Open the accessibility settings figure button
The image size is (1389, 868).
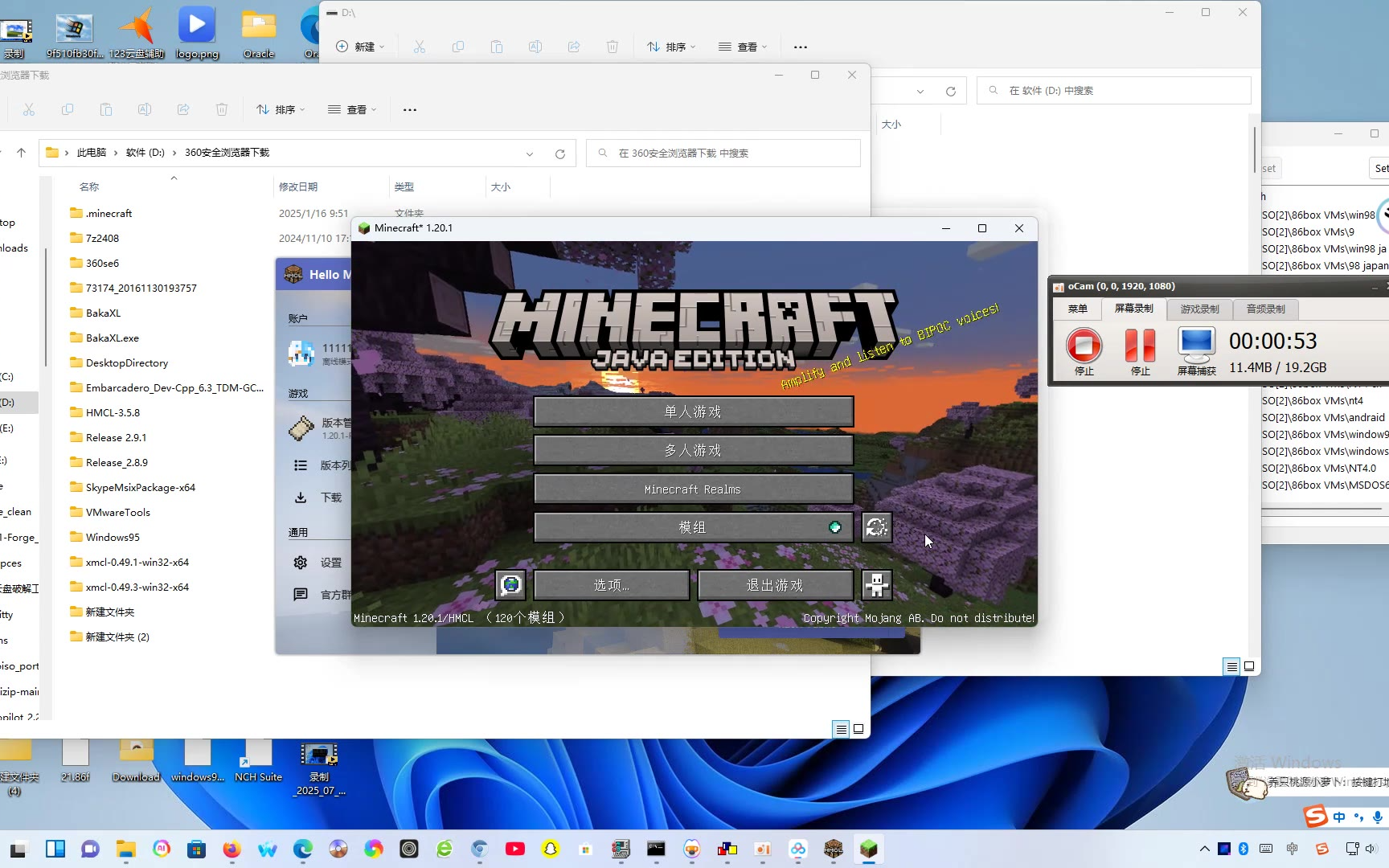[x=877, y=585]
